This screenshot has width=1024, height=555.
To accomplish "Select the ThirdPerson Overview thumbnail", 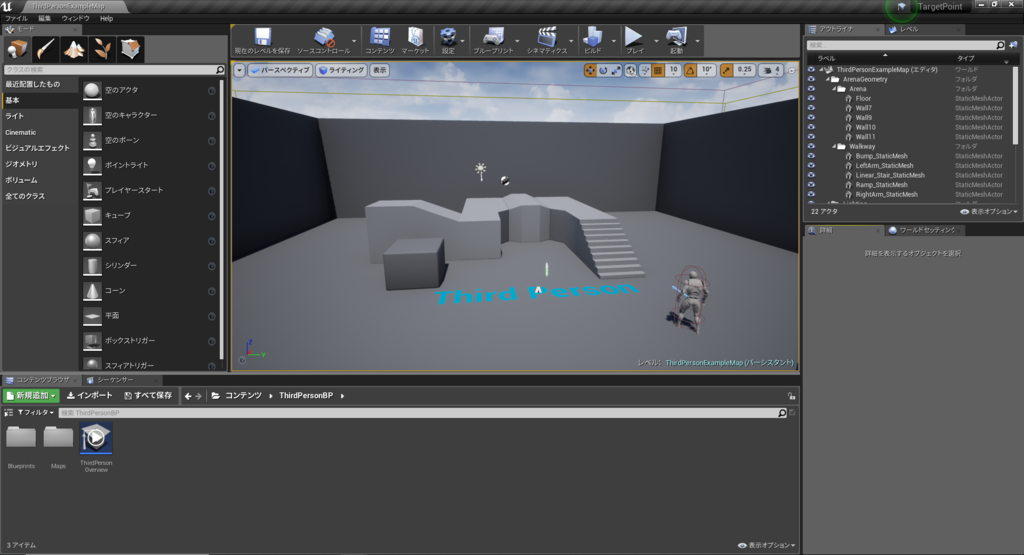I will coord(96,437).
